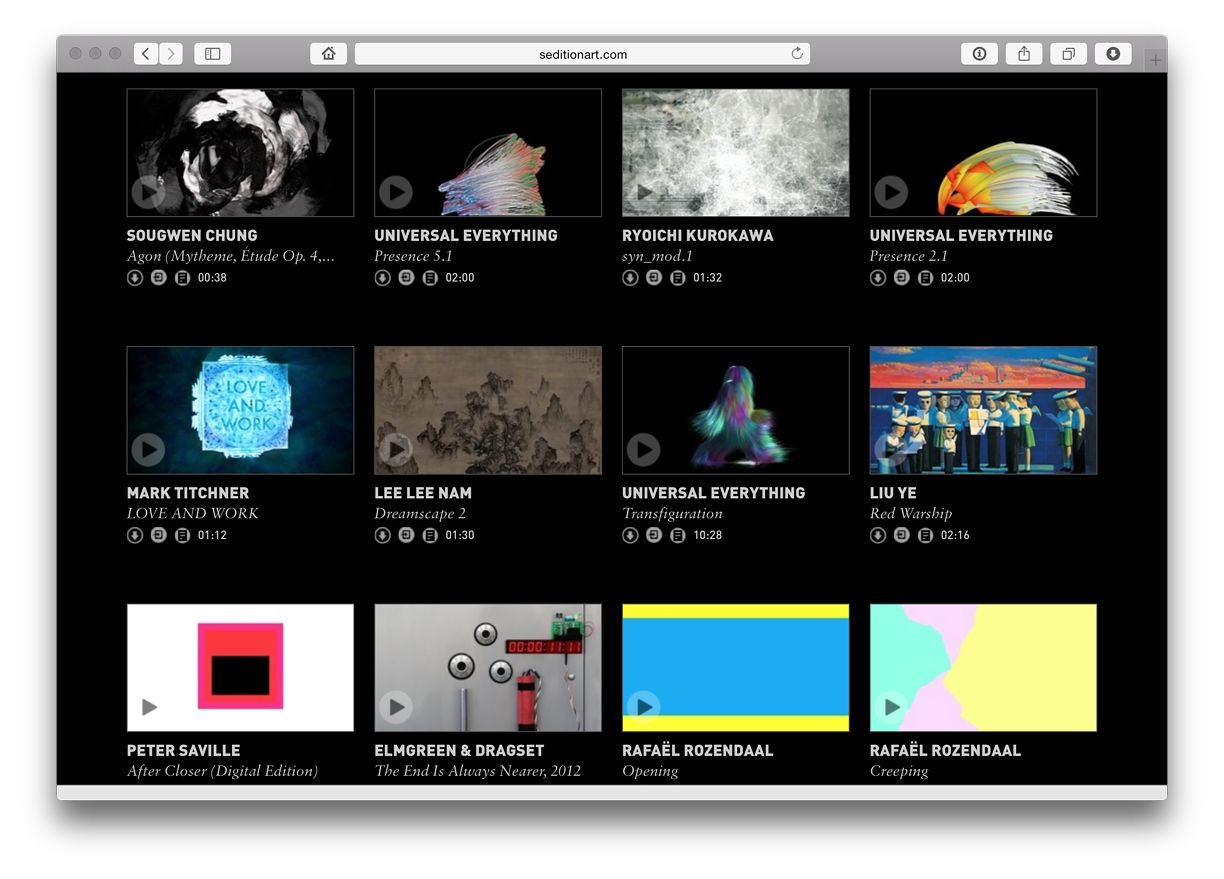Download LOVE AND WORK by Mark Titchner

pos(135,535)
